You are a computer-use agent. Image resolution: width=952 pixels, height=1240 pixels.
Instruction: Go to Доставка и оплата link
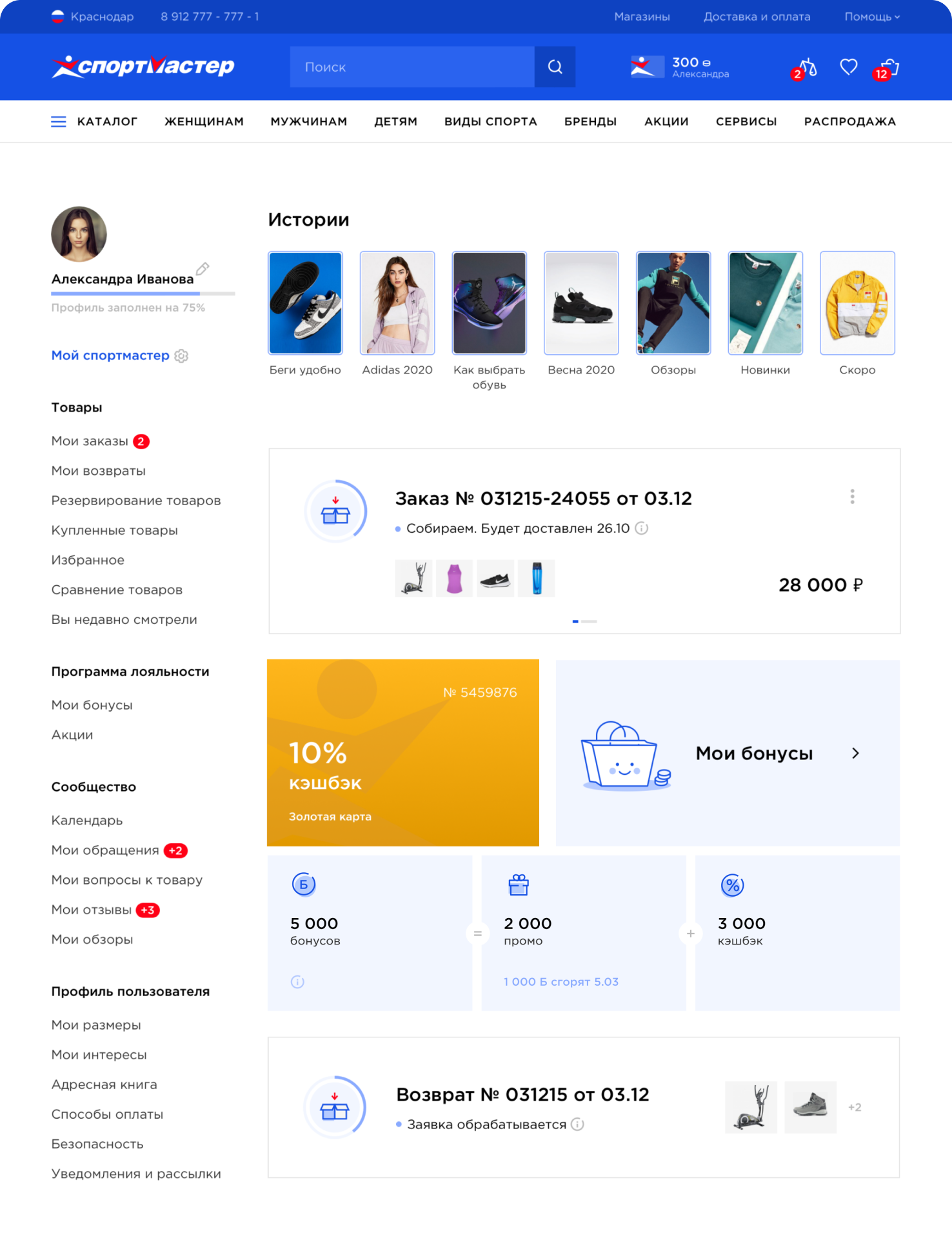[x=757, y=17]
